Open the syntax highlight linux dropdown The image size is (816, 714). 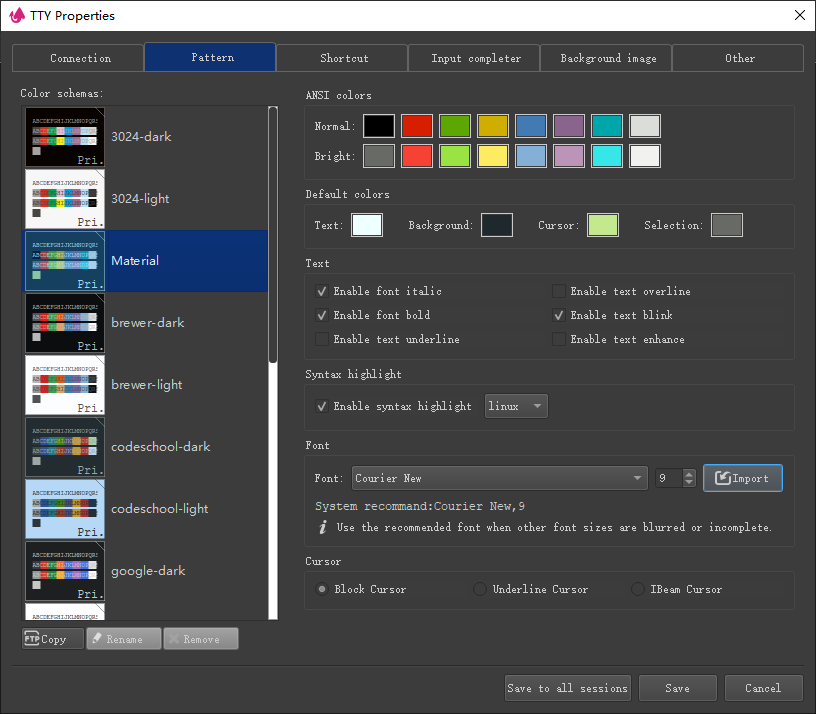click(516, 406)
